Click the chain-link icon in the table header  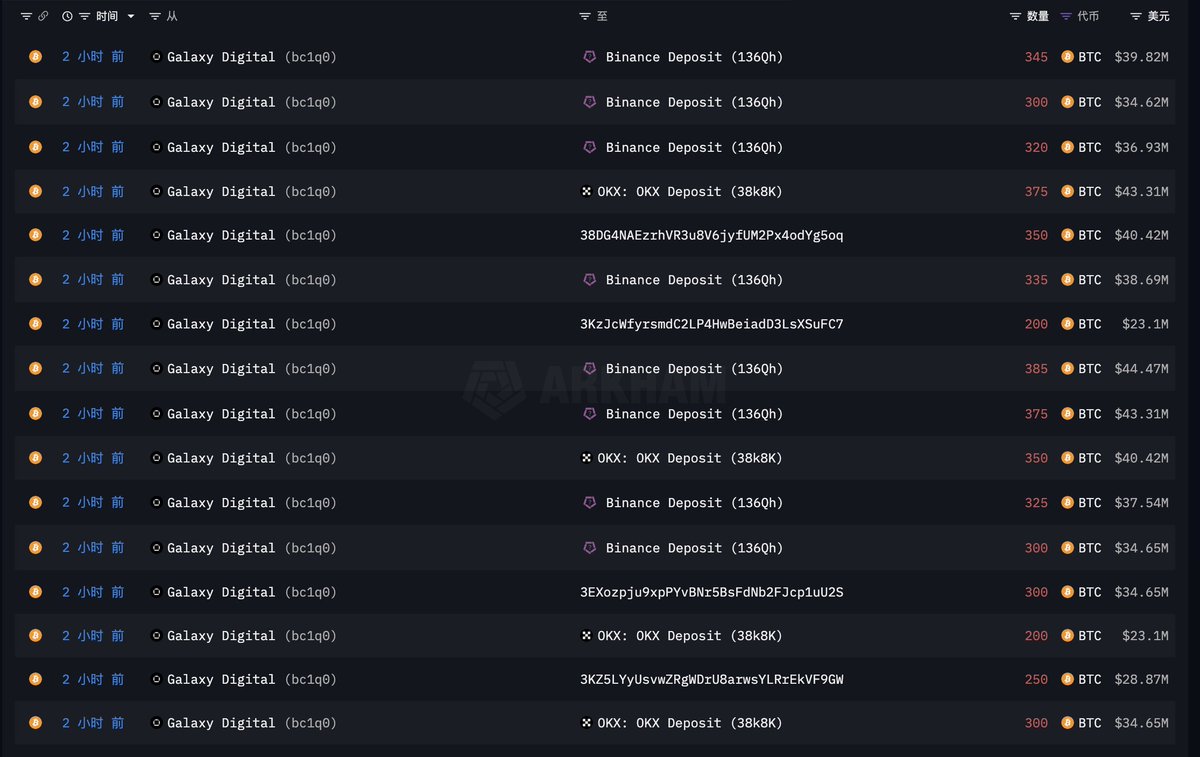coord(43,16)
